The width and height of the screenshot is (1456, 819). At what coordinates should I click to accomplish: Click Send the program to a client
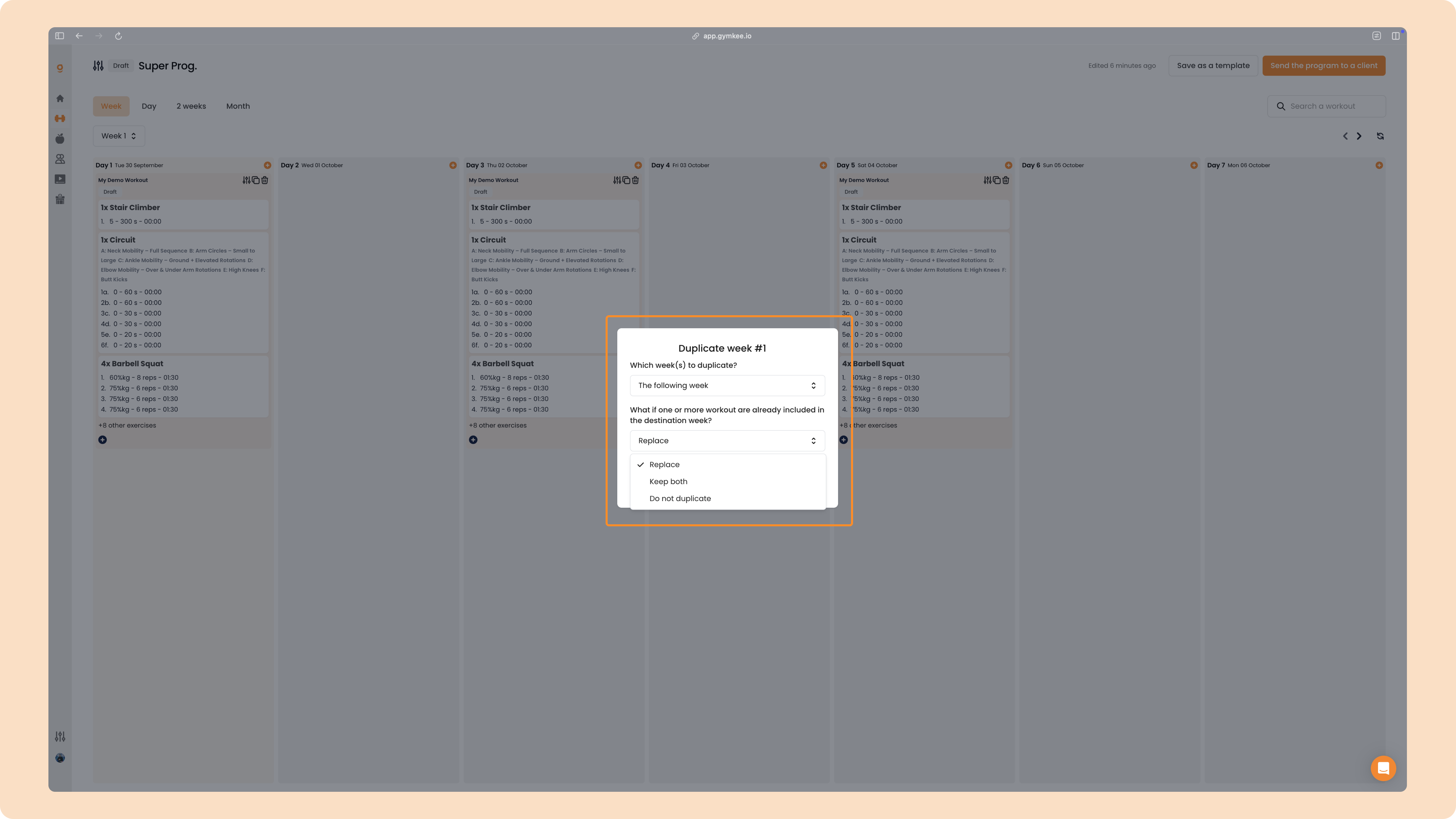[1324, 66]
